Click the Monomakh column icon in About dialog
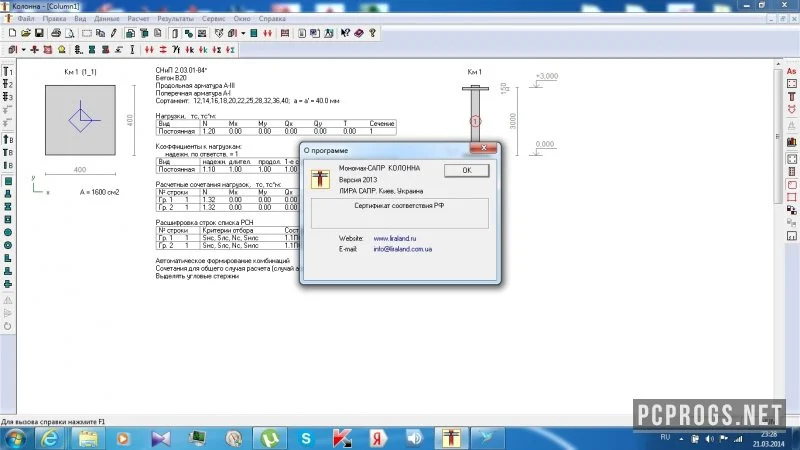This screenshot has width=800, height=450. point(320,179)
